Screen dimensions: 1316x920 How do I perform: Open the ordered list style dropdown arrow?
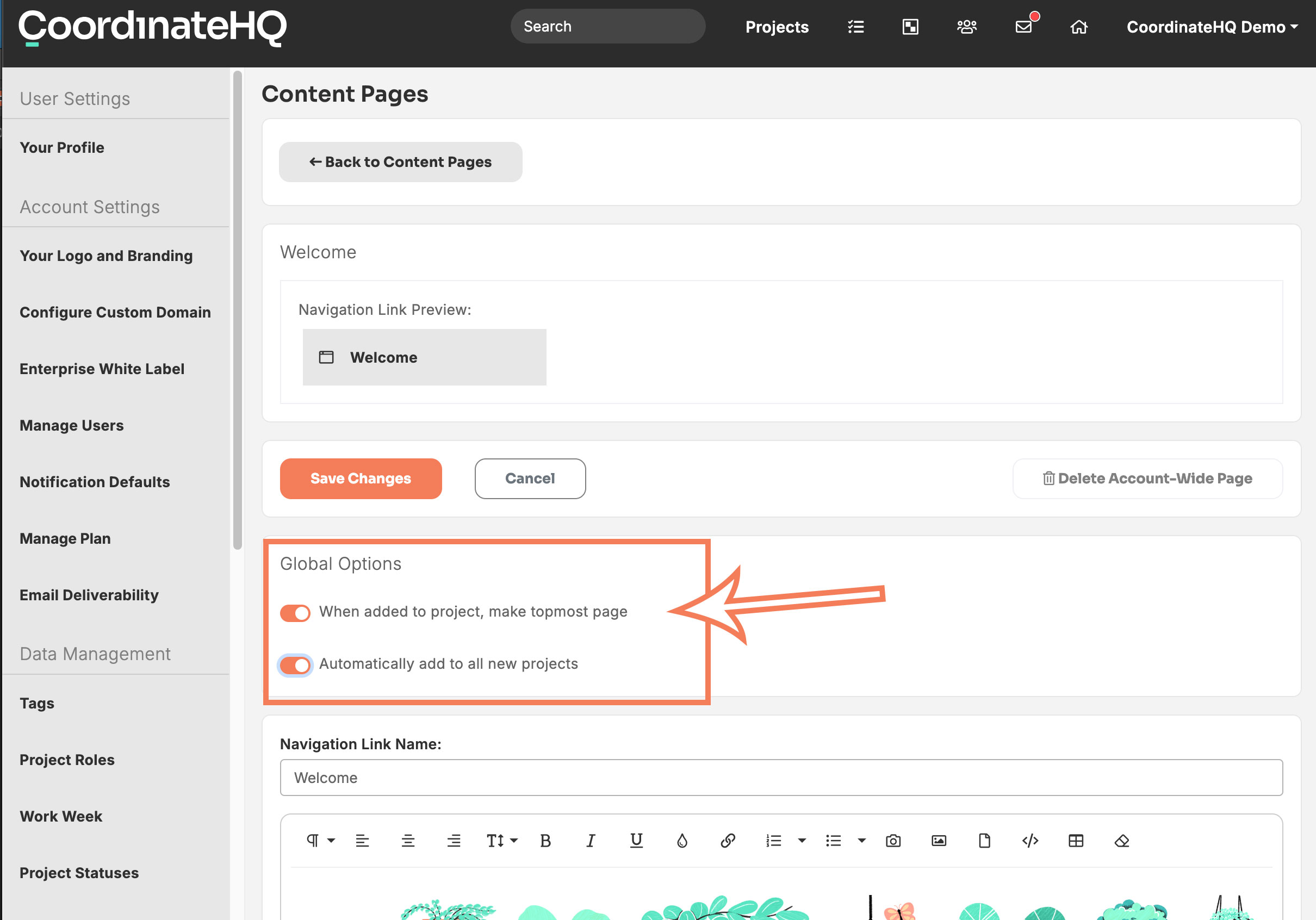(x=802, y=840)
